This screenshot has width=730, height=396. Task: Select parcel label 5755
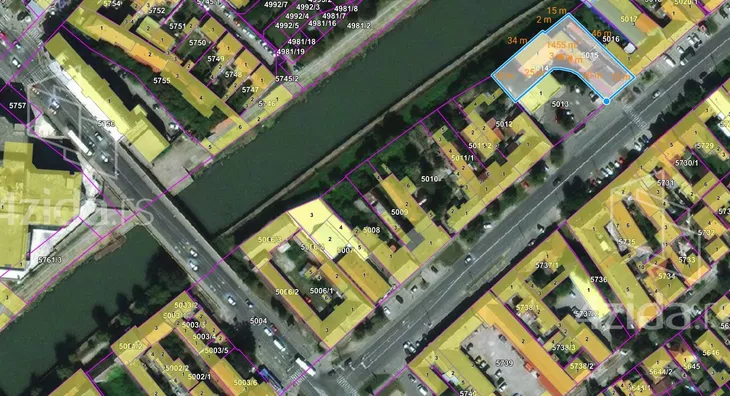(x=162, y=81)
